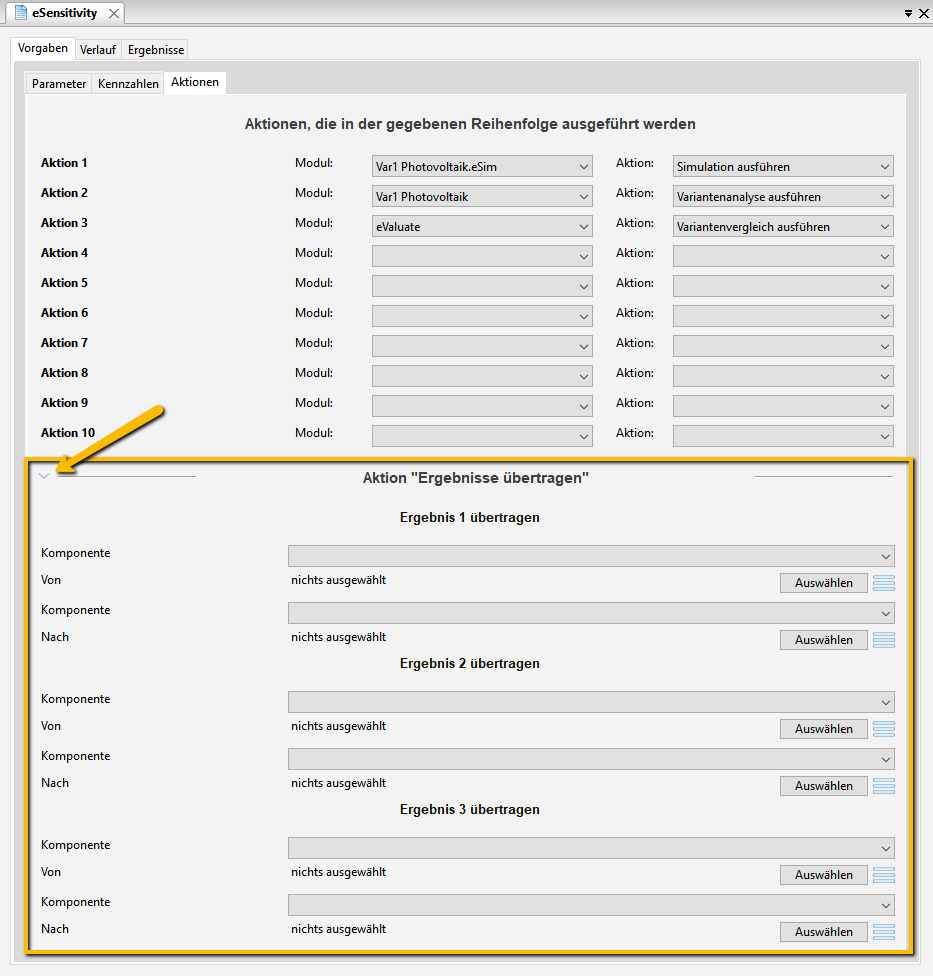Expand Aktion dropdown in Aktion 8 row

(783, 376)
